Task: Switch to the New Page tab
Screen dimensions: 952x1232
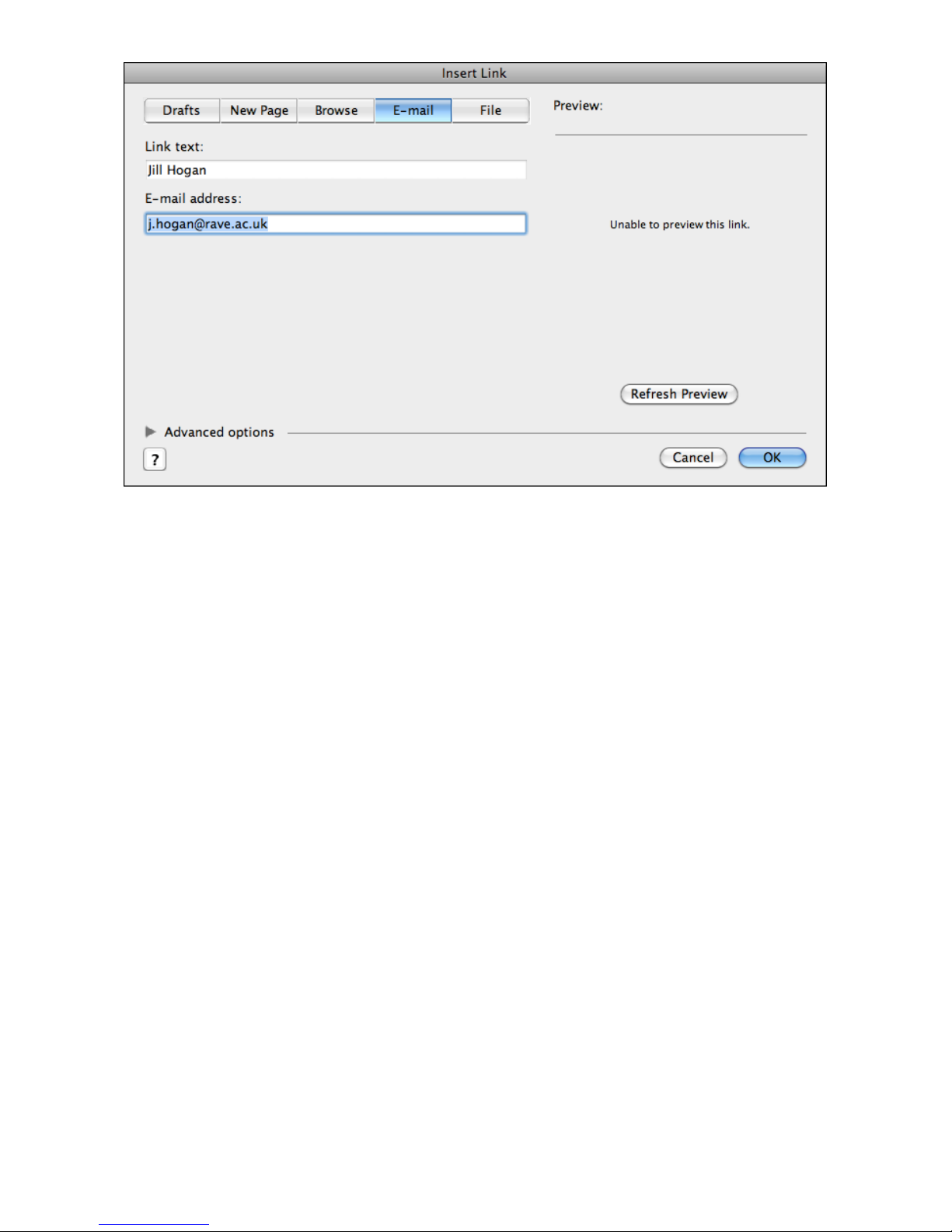Action: point(259,110)
